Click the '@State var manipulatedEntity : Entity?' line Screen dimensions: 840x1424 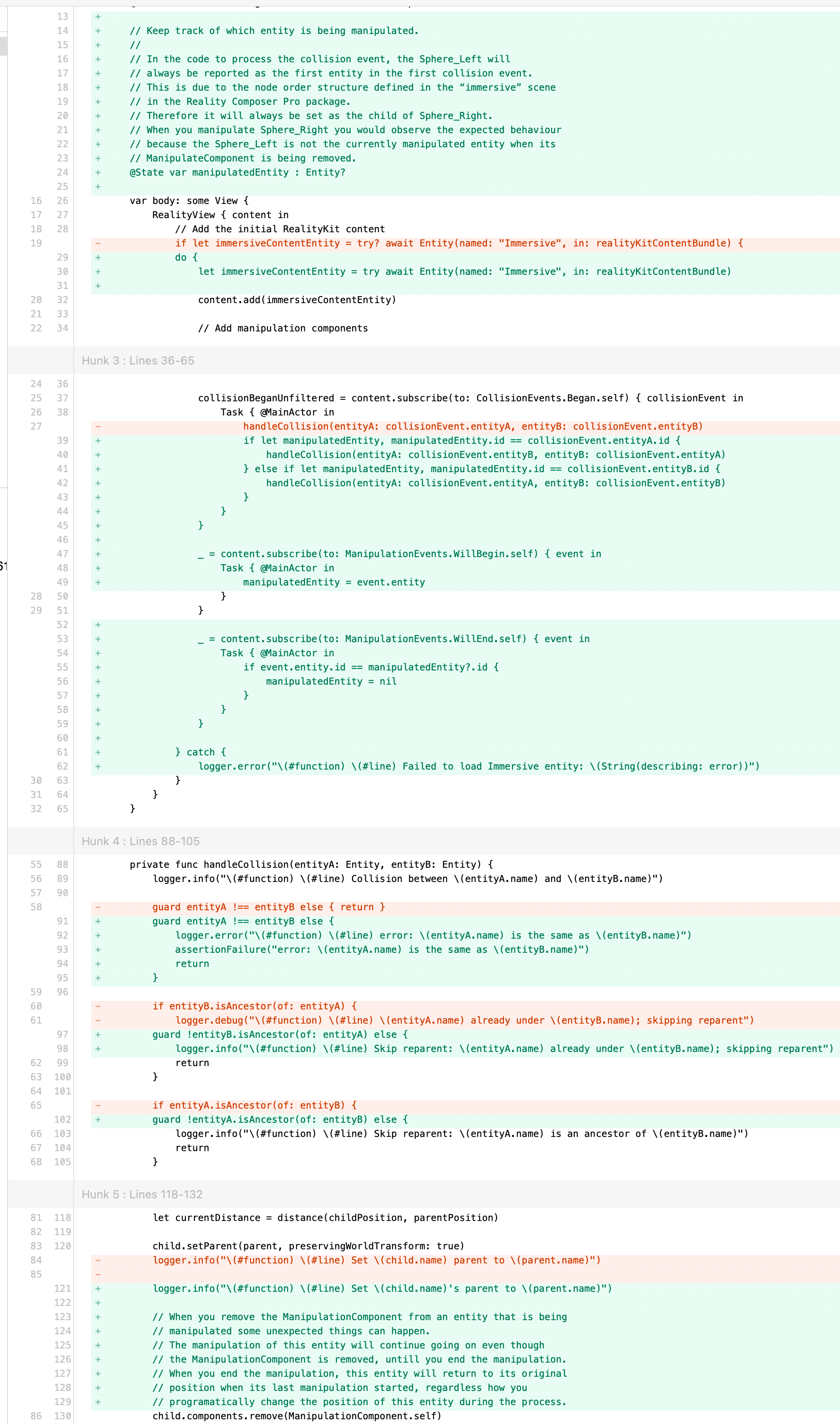[x=237, y=173]
